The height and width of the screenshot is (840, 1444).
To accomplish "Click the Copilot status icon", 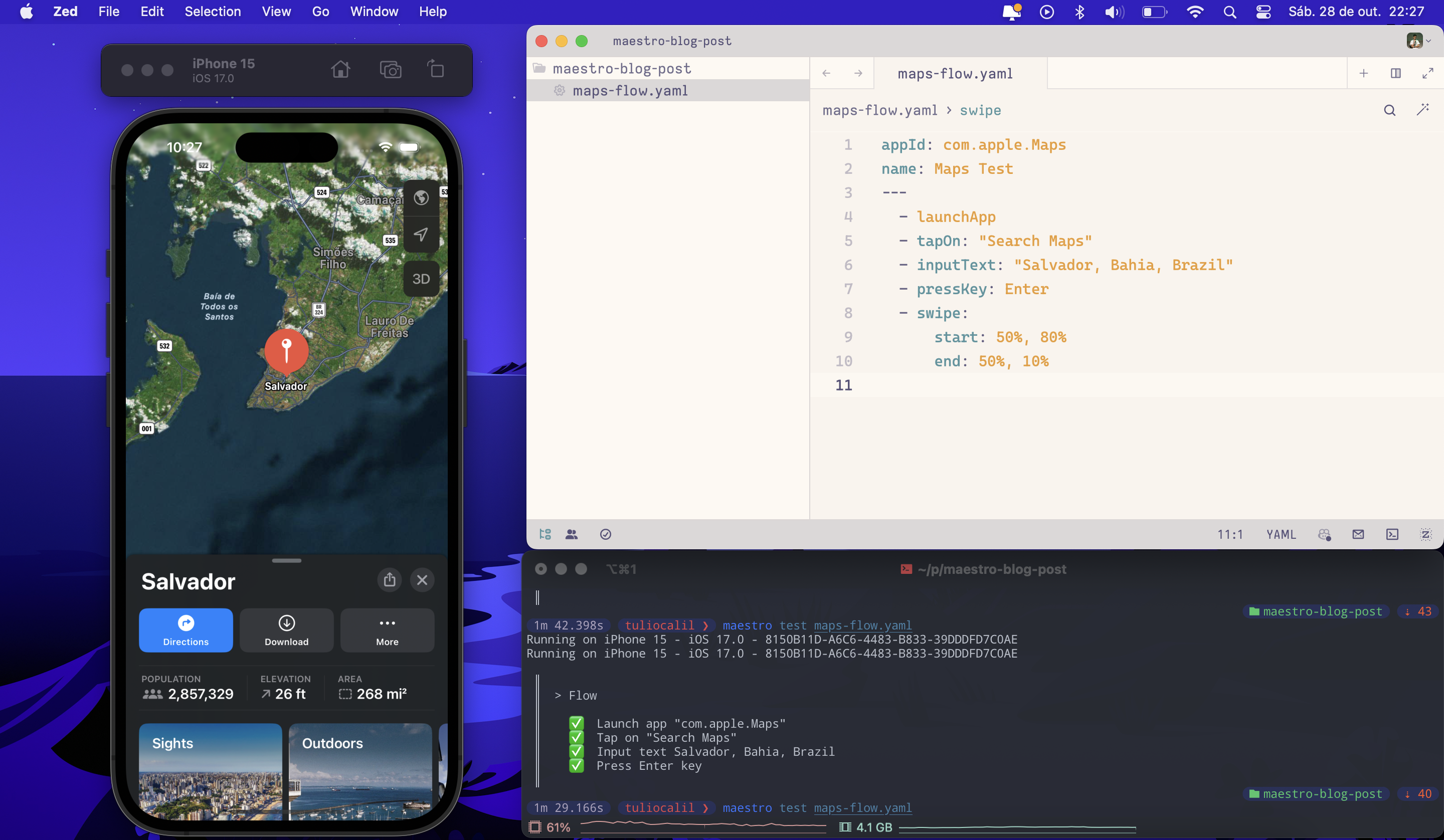I will coord(1324,534).
